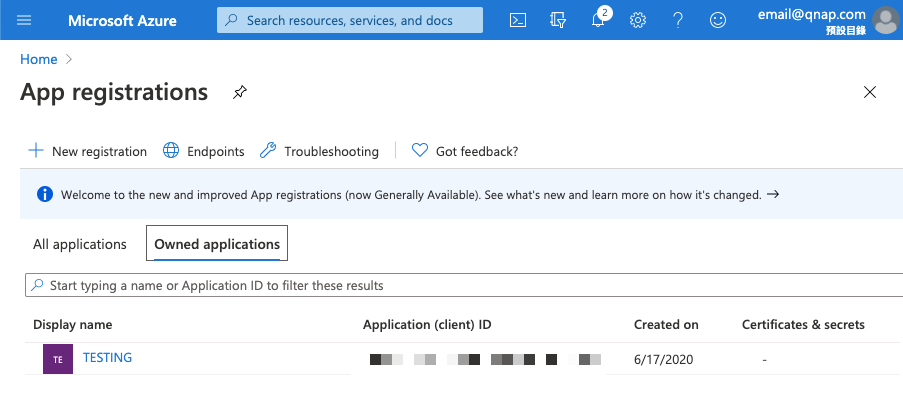Screen dimensions: 903x405
Task: Click New registration
Action: 87,151
